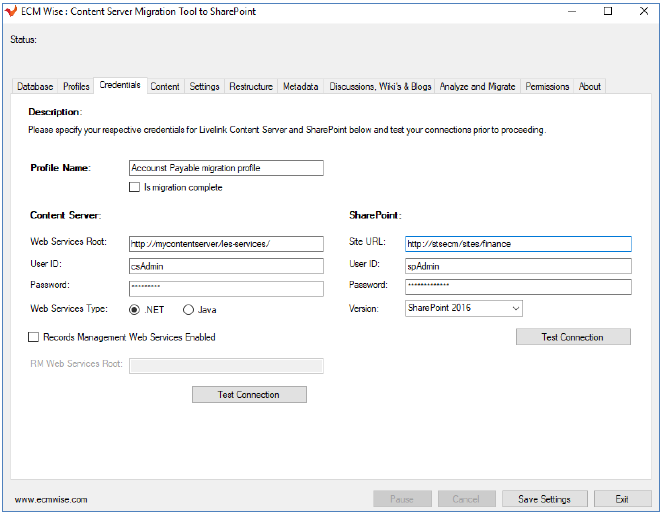Maximize the application window
This screenshot has width=664, height=516.
click(x=607, y=11)
